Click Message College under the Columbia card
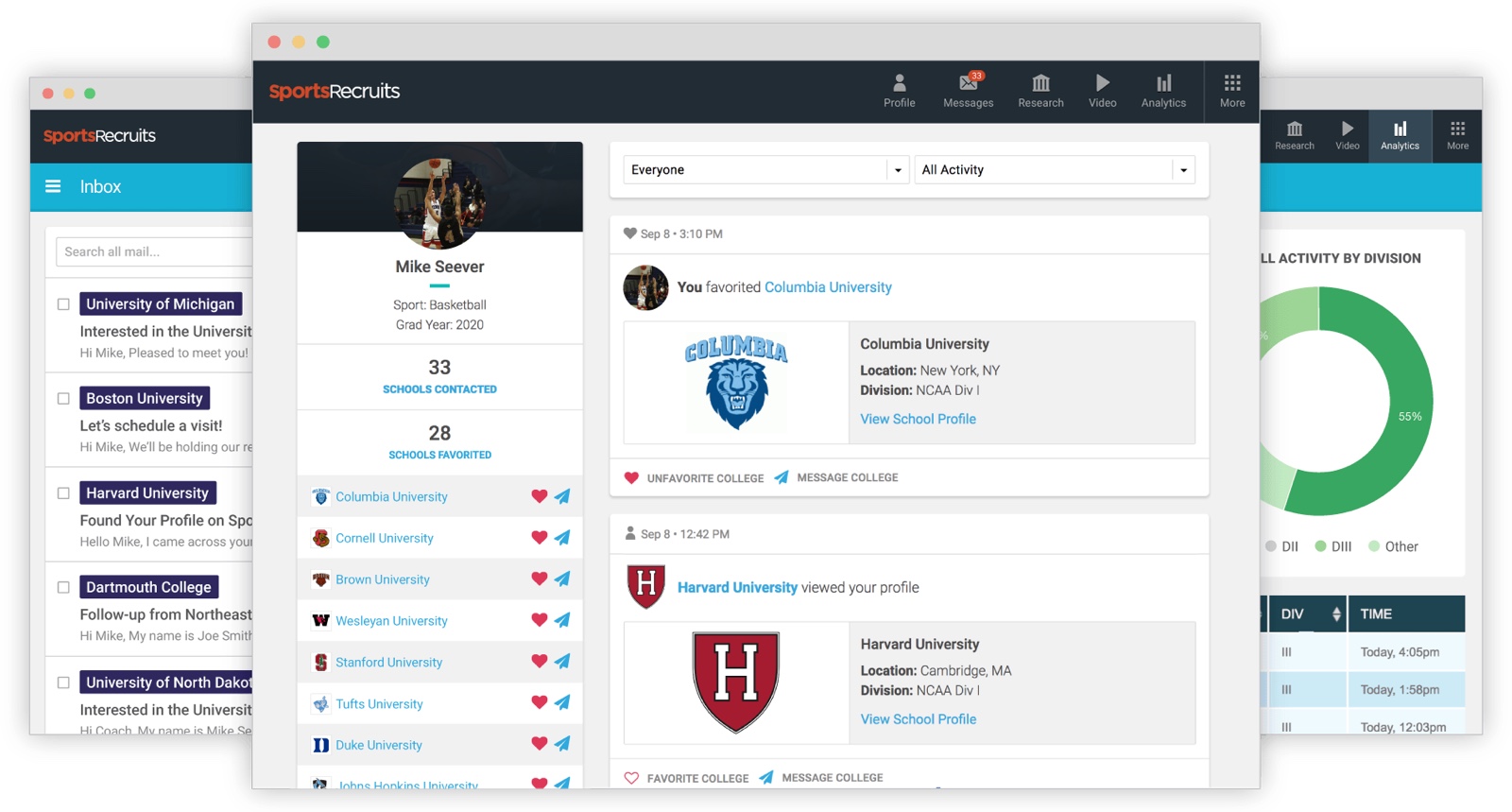 coord(836,478)
